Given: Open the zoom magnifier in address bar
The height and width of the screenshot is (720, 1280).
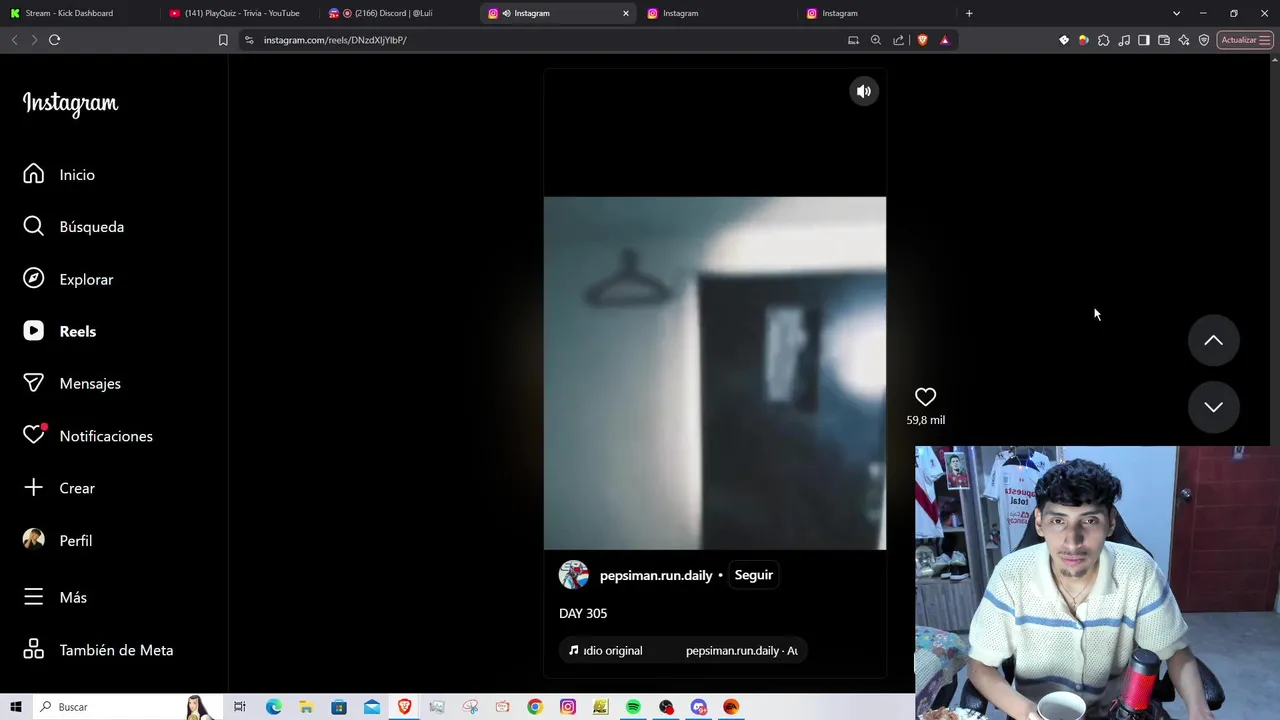Looking at the screenshot, I should click(876, 40).
